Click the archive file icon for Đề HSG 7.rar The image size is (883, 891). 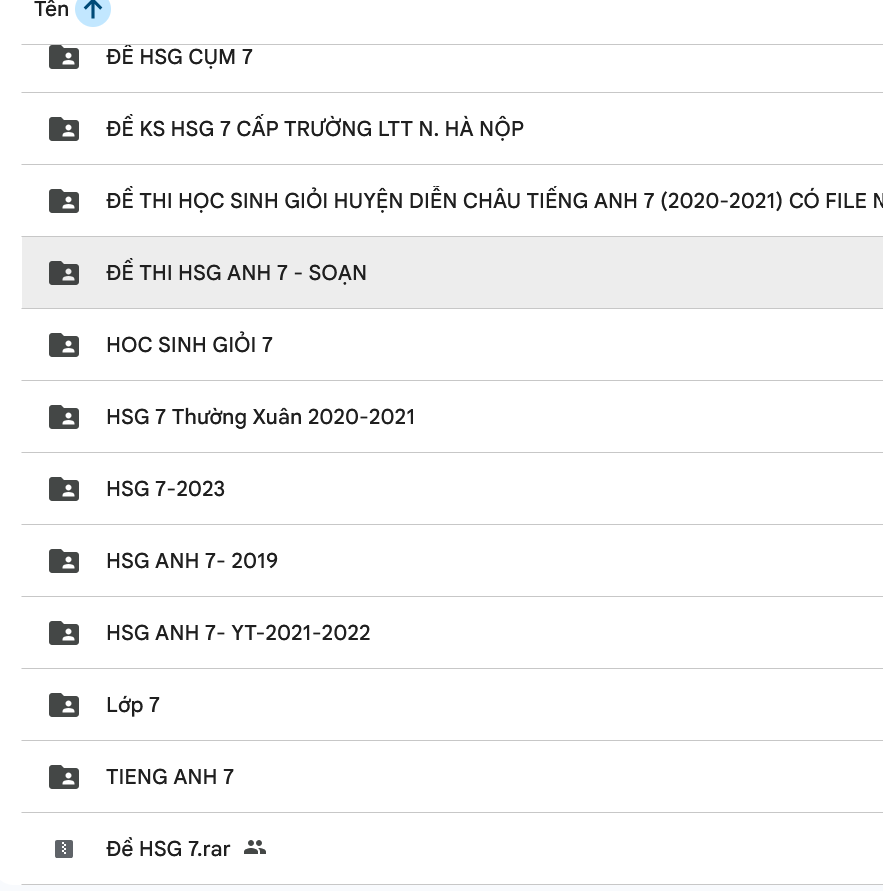click(64, 849)
